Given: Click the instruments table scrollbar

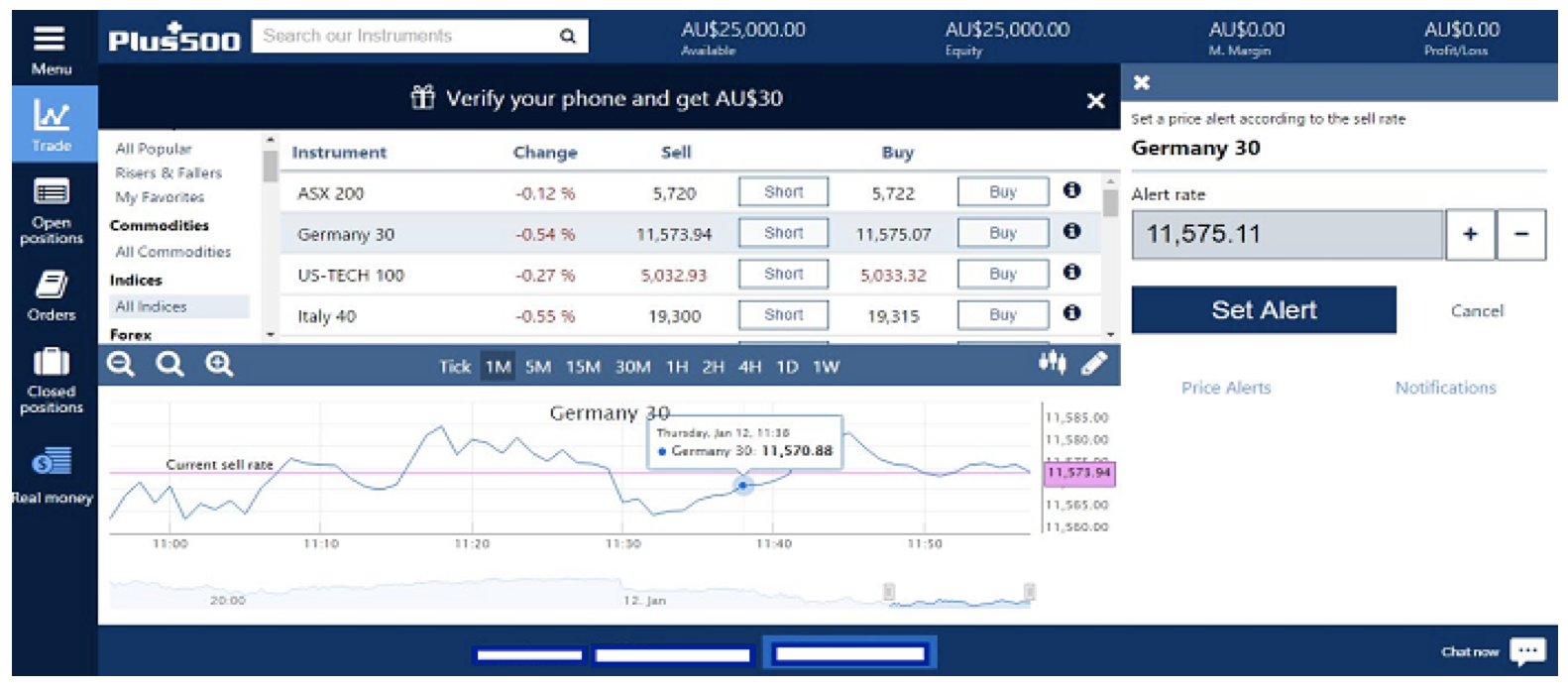Looking at the screenshot, I should [1110, 202].
